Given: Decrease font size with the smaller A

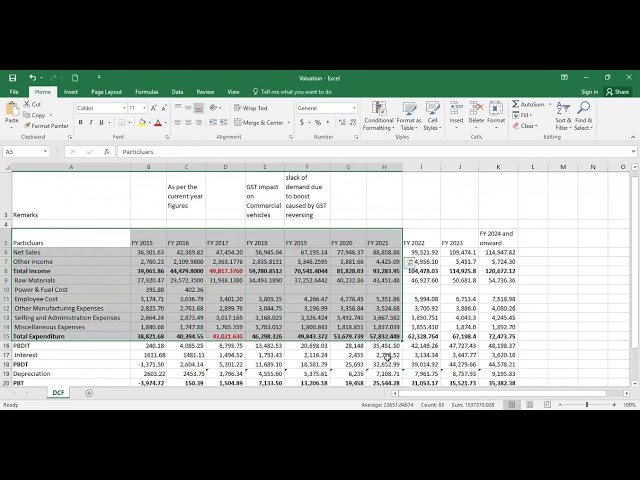Looking at the screenshot, I should point(164,108).
